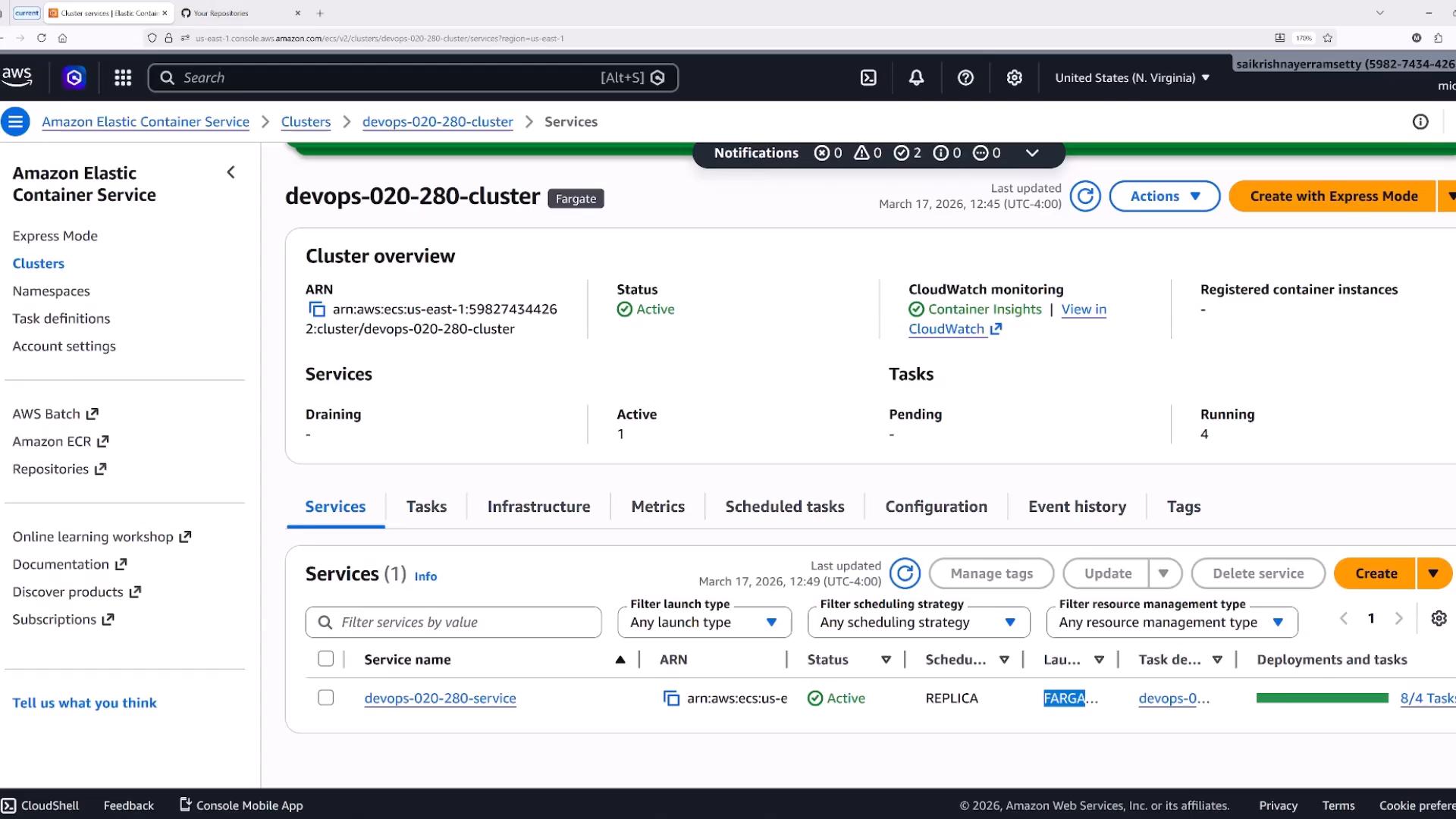Open the AWS services grid menu
This screenshot has height=819, width=1456.
123,77
